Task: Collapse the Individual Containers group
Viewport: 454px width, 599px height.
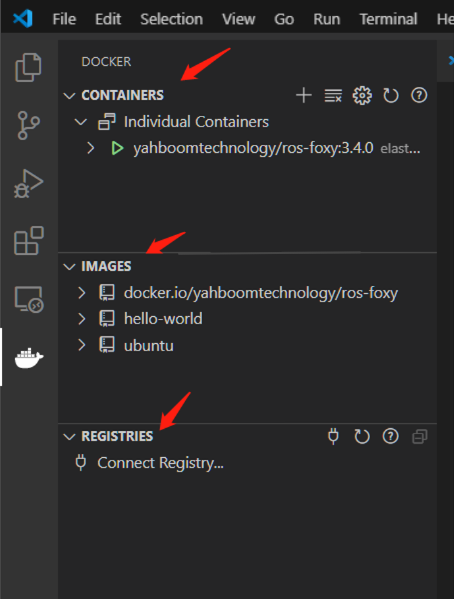Action: coord(81,122)
